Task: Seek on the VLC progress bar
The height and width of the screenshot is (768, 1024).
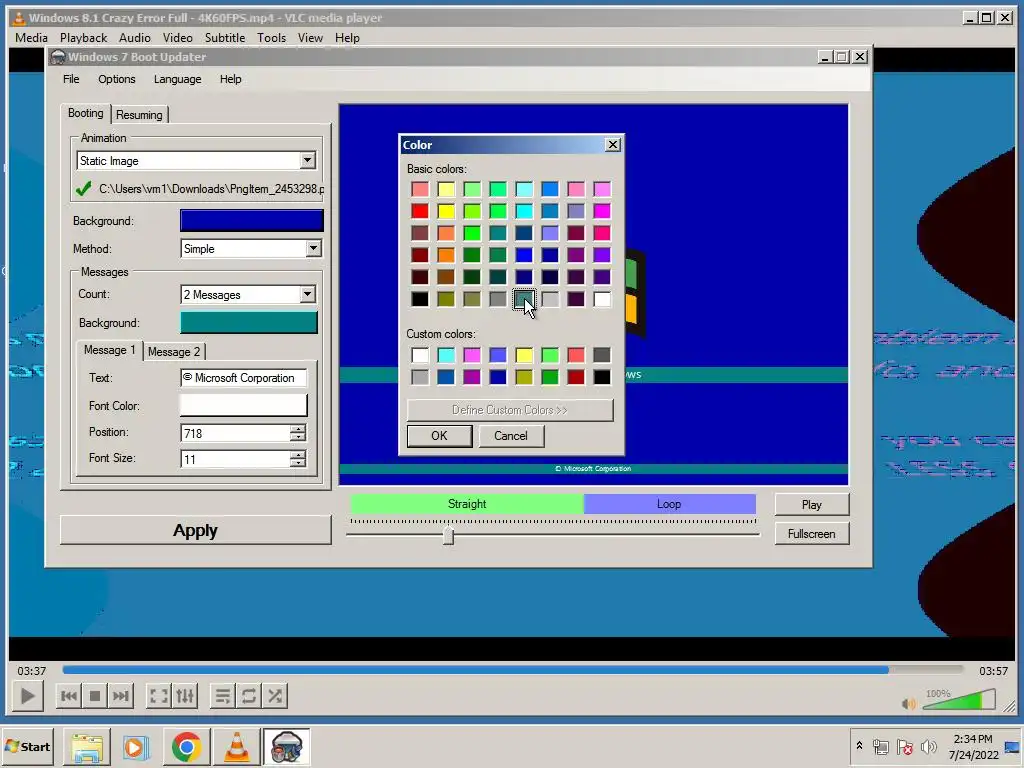Action: (513, 669)
